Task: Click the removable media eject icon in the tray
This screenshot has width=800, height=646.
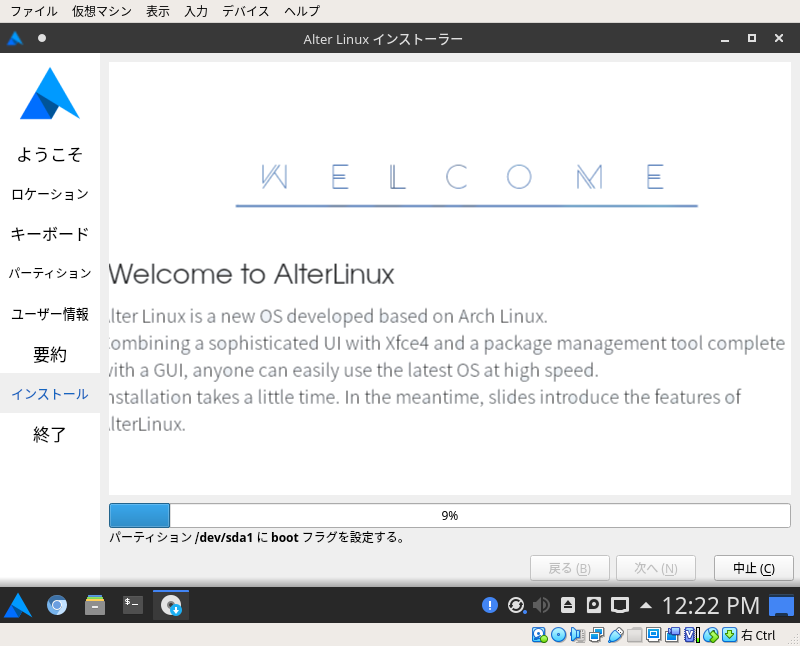Action: click(x=566, y=605)
